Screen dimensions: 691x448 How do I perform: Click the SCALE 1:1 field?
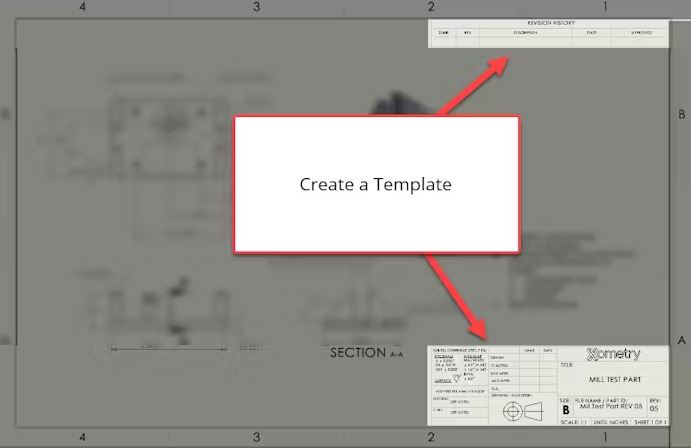[575, 422]
